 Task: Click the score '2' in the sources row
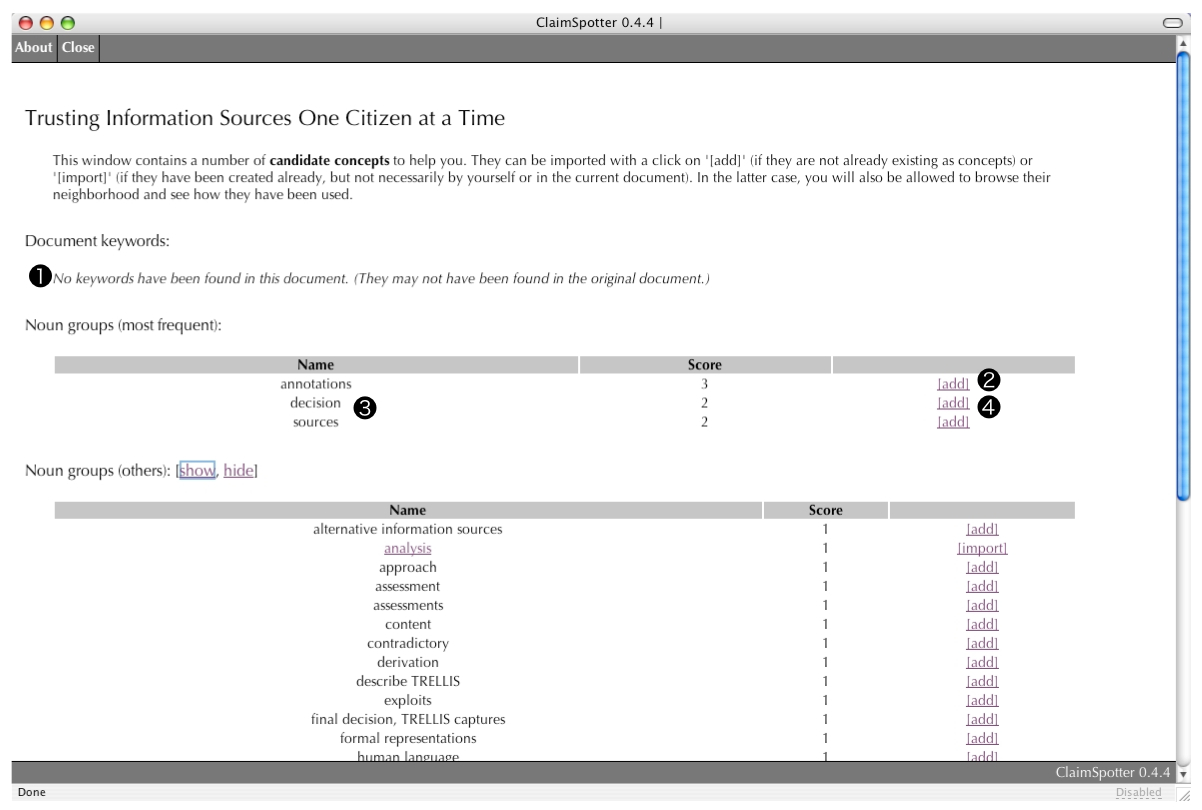[x=705, y=422]
